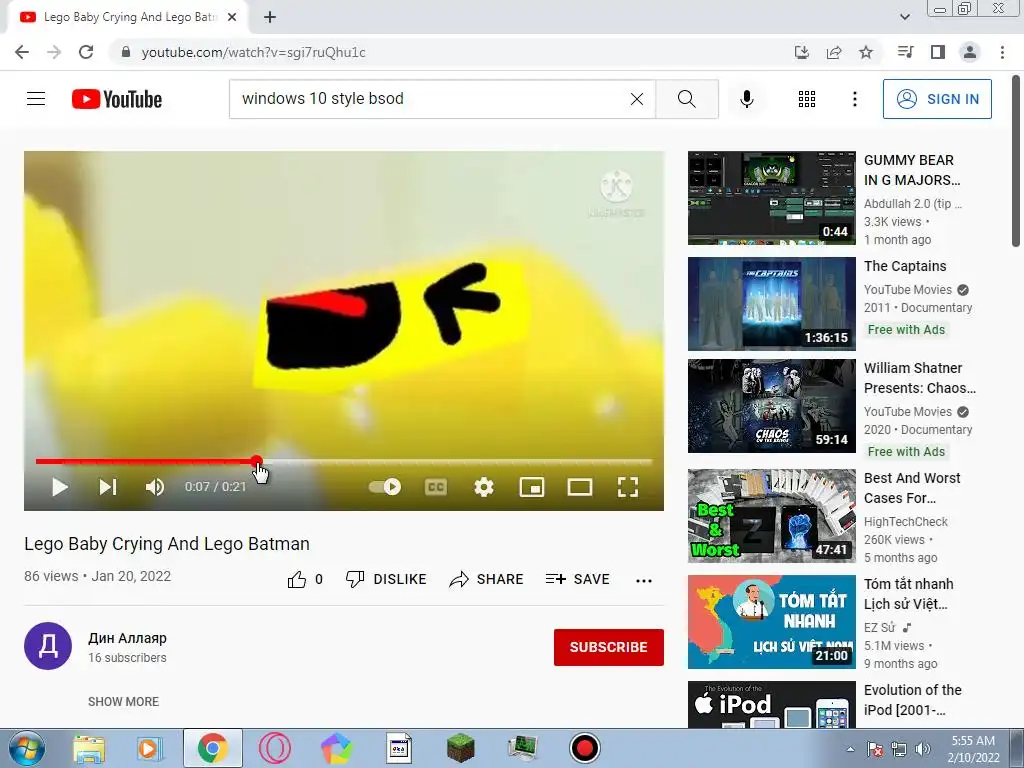Show hidden system tray icons
The image size is (1024, 768).
point(850,749)
